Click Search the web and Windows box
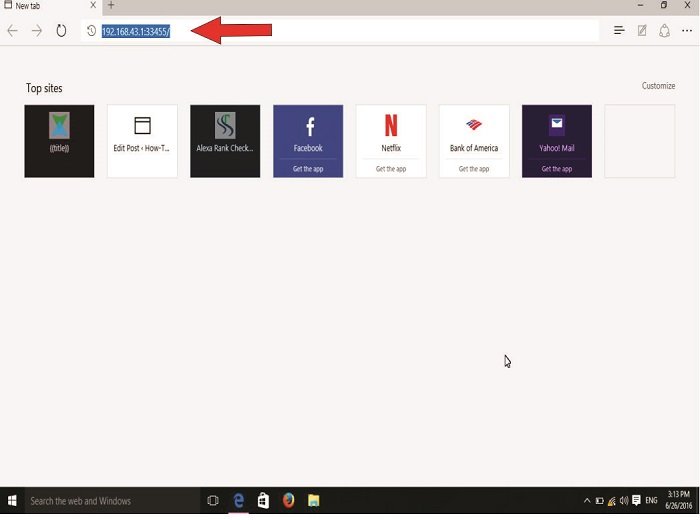This screenshot has height=520, width=700. tap(112, 501)
